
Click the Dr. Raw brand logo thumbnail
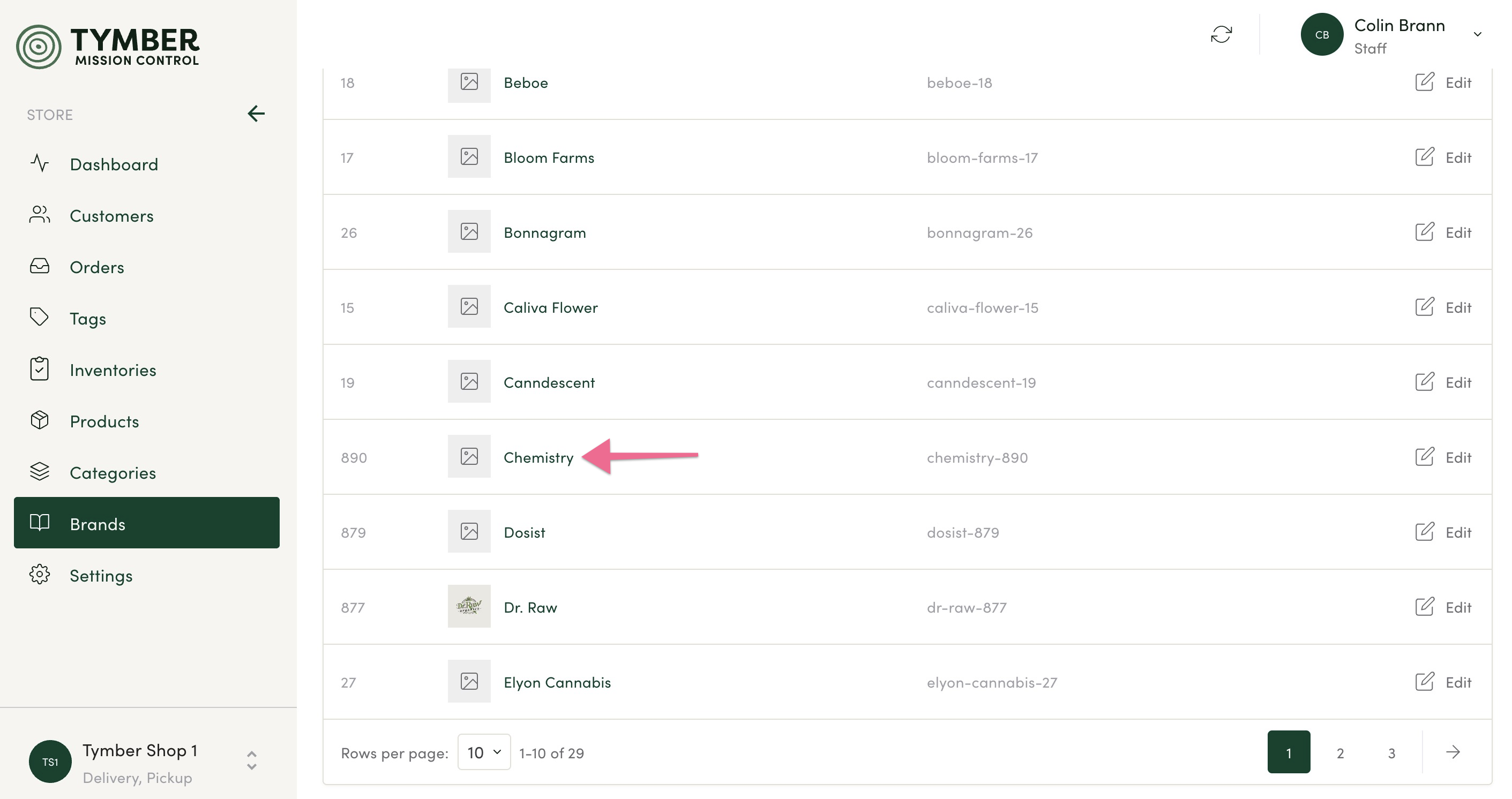click(x=469, y=607)
